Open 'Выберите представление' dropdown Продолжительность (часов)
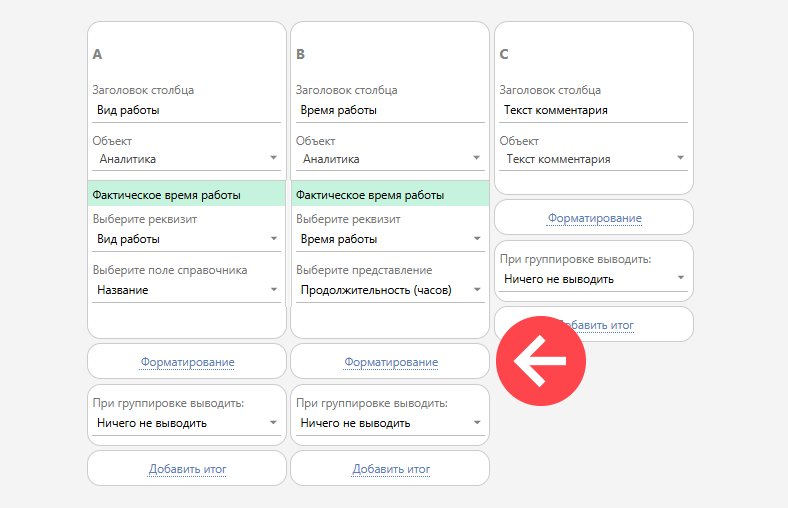This screenshot has height=508, width=788. pyautogui.click(x=389, y=290)
